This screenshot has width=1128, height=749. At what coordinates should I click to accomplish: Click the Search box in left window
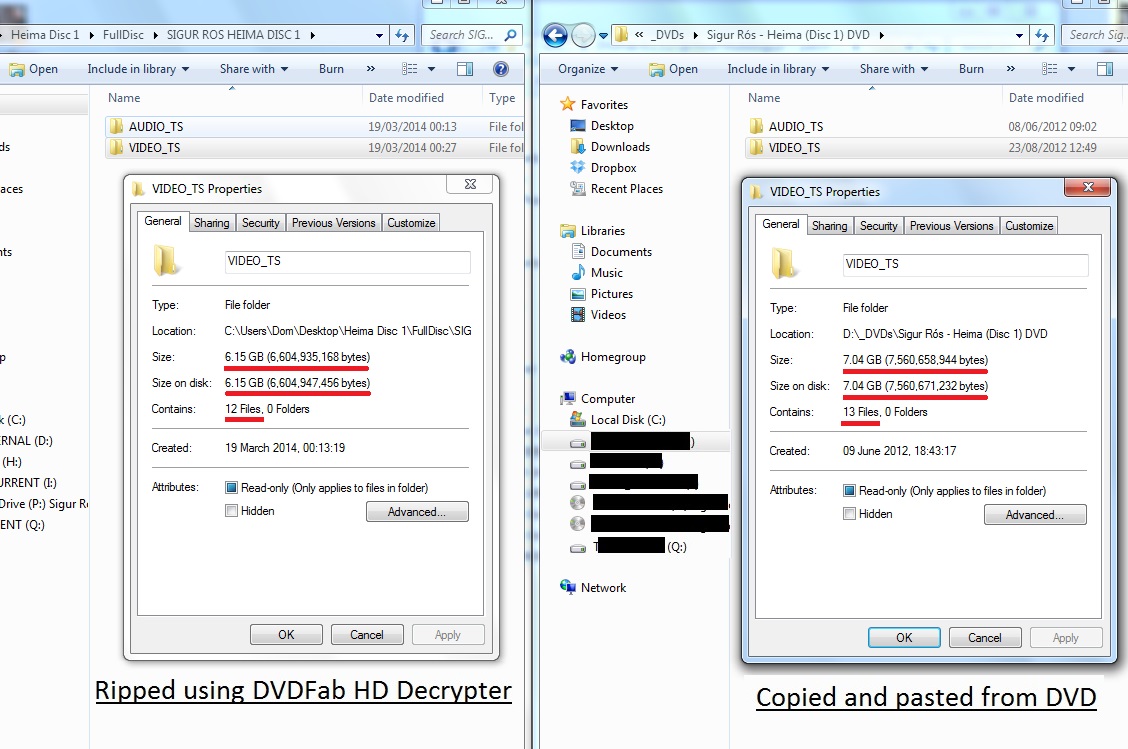tap(470, 35)
